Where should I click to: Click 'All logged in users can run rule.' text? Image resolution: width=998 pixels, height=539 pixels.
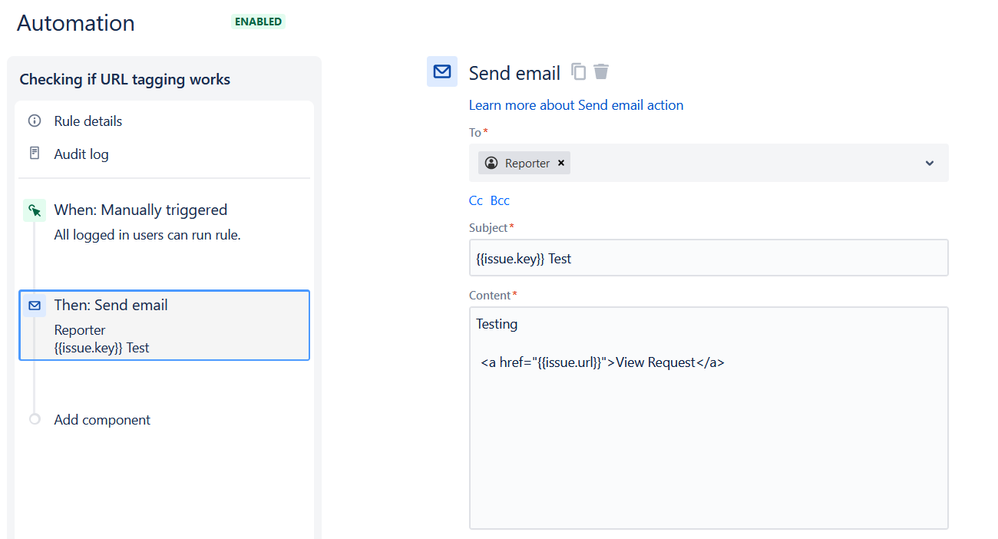(147, 235)
